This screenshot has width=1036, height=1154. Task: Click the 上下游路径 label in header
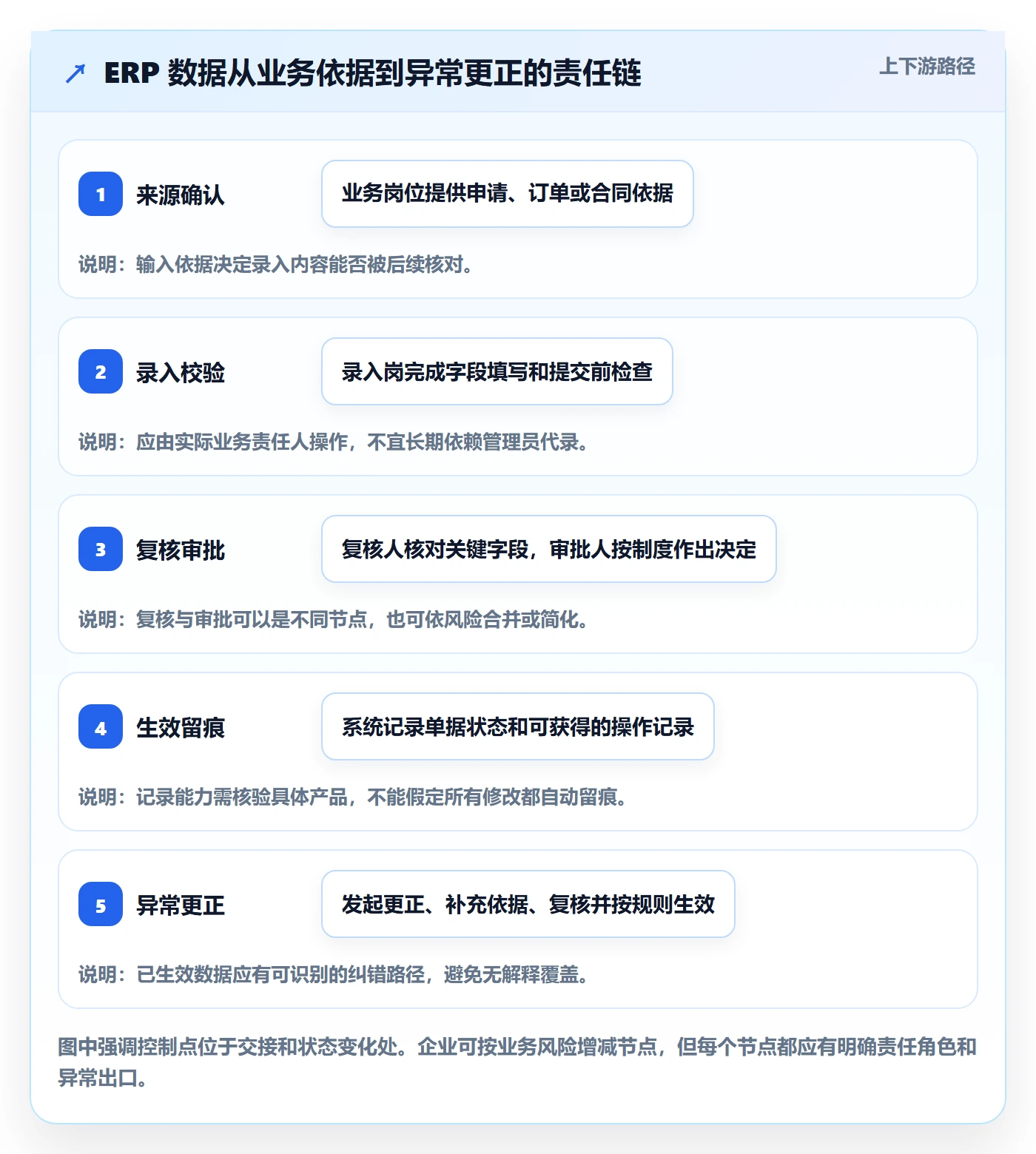click(x=927, y=67)
